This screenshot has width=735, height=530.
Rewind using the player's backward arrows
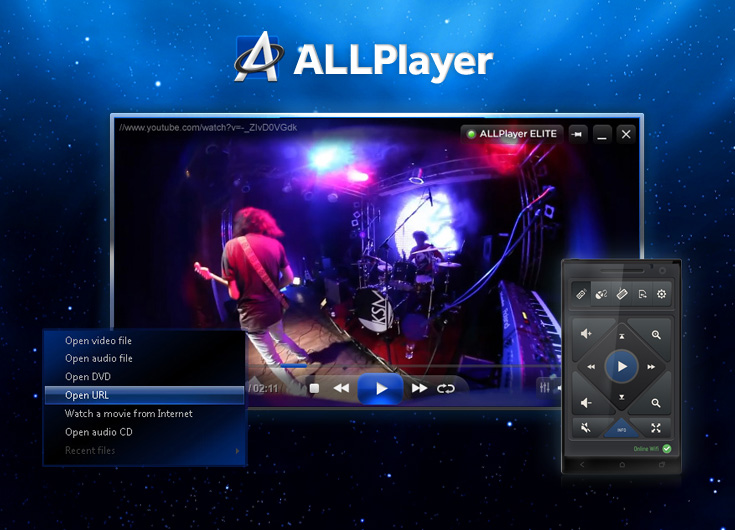pyautogui.click(x=341, y=388)
